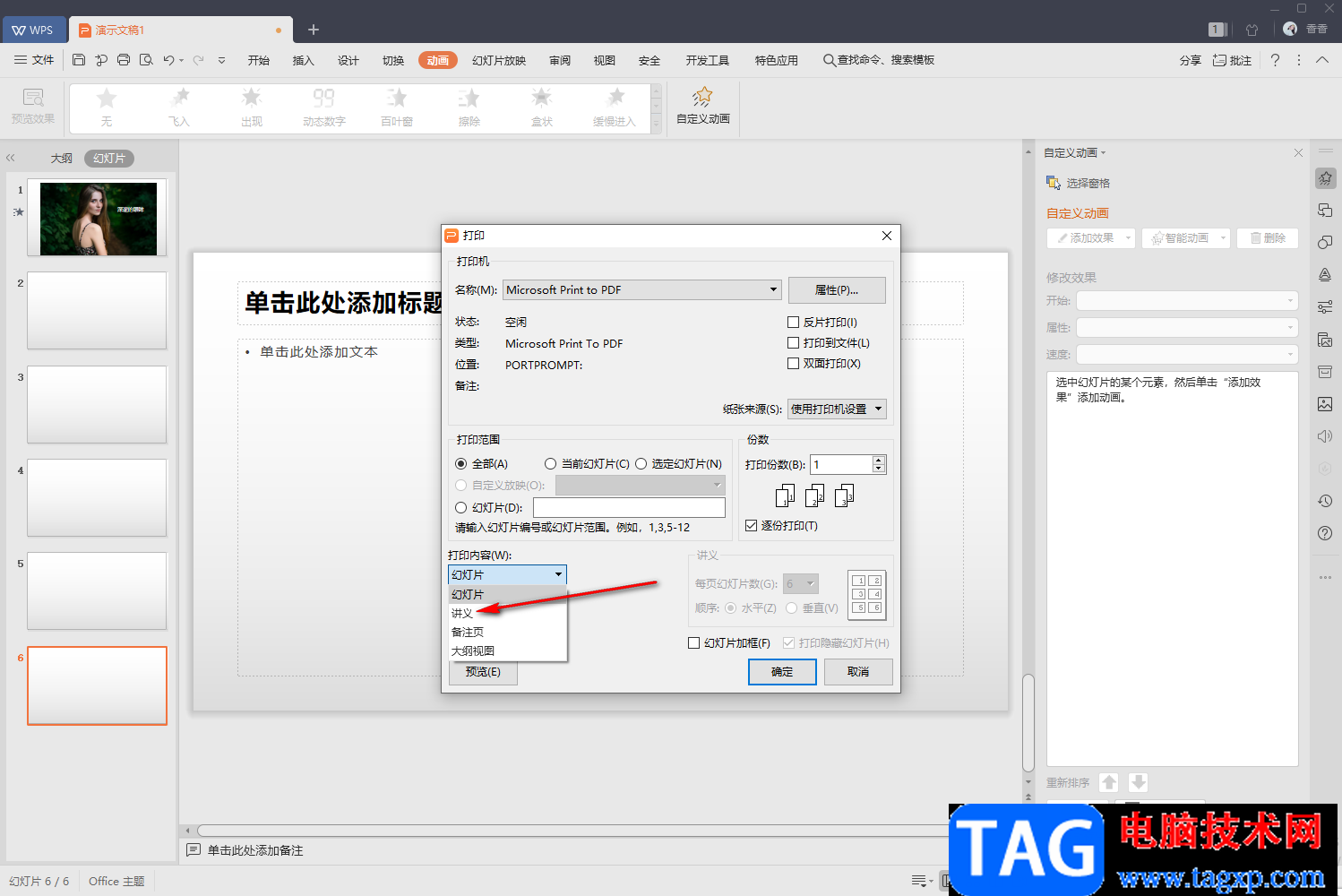
Task: Check the Frame Slides (幻灯片加框) checkbox
Action: pyautogui.click(x=693, y=642)
